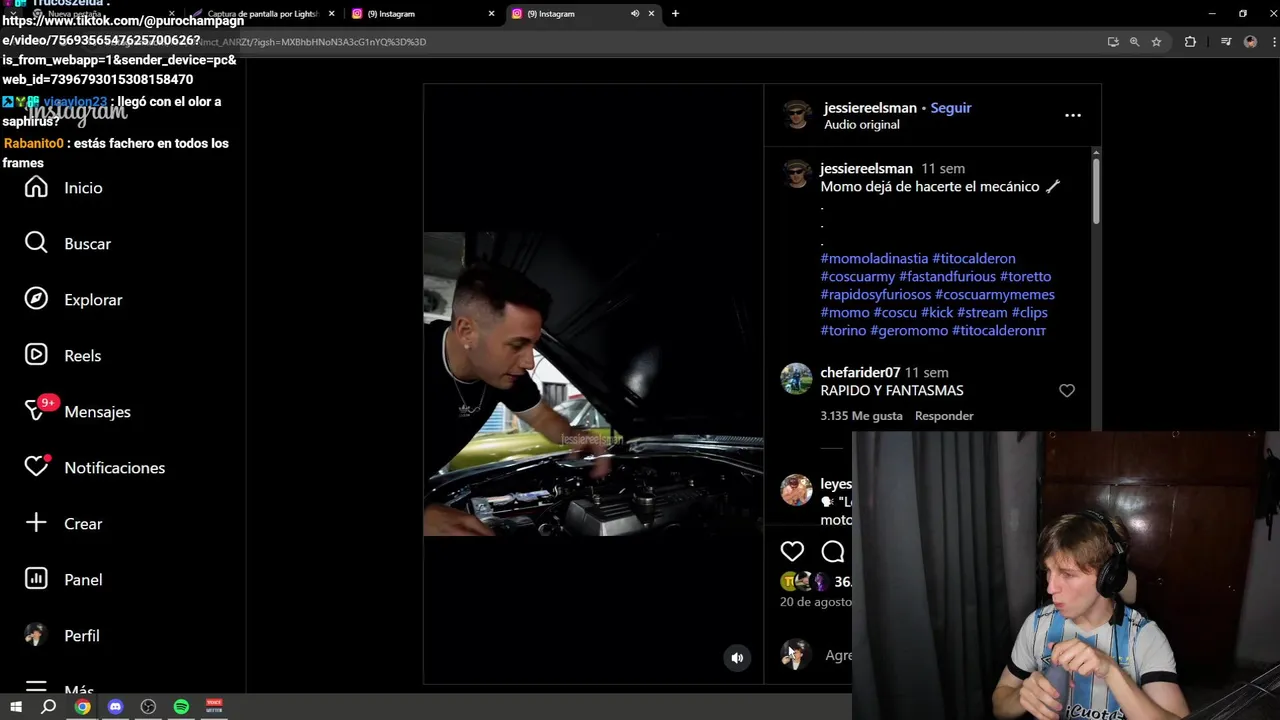Like the reel with the heart icon
Image resolution: width=1280 pixels, height=720 pixels.
pyautogui.click(x=792, y=551)
